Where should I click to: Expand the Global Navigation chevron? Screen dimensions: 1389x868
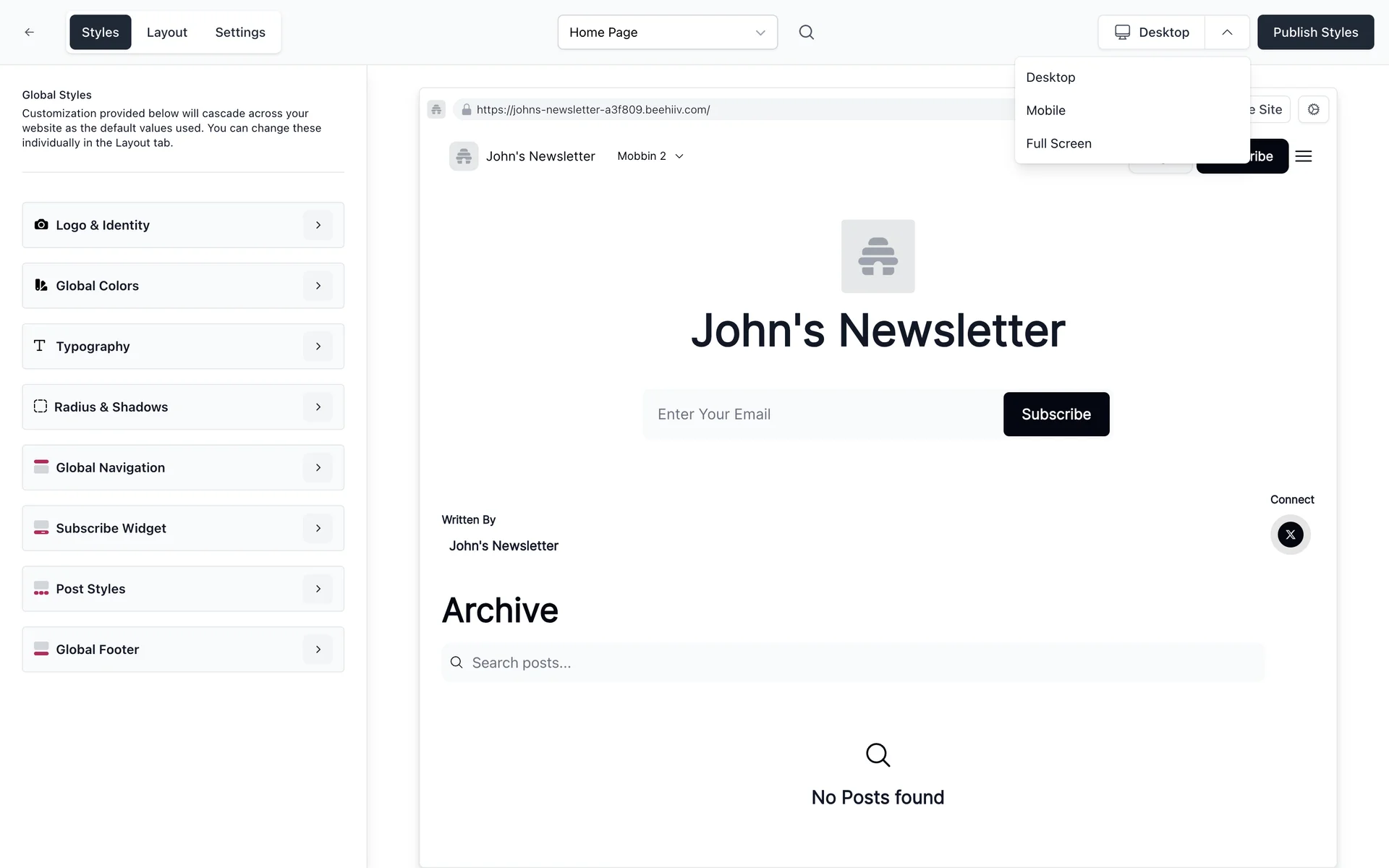[x=318, y=468]
